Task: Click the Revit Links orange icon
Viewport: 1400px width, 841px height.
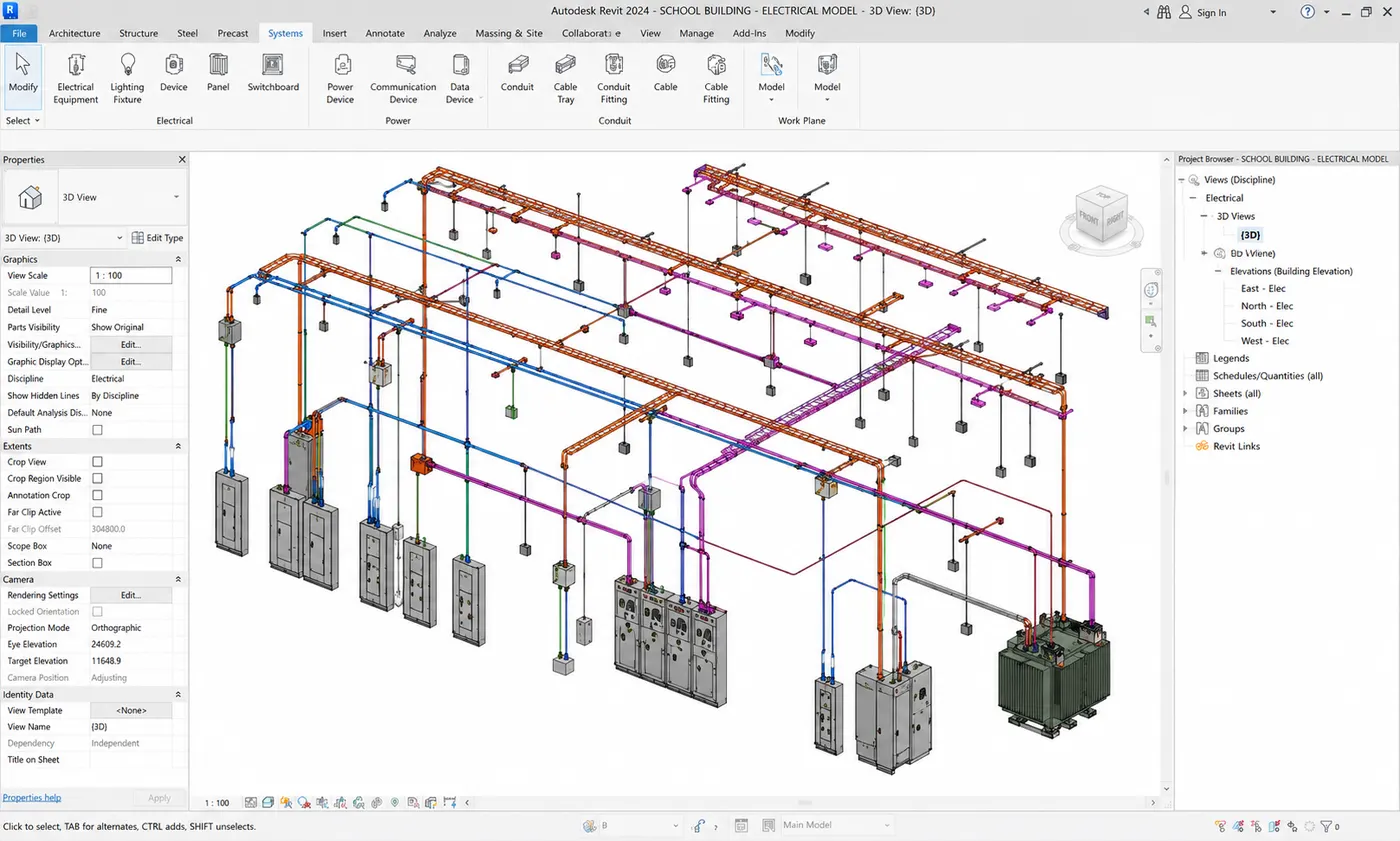Action: point(1202,446)
